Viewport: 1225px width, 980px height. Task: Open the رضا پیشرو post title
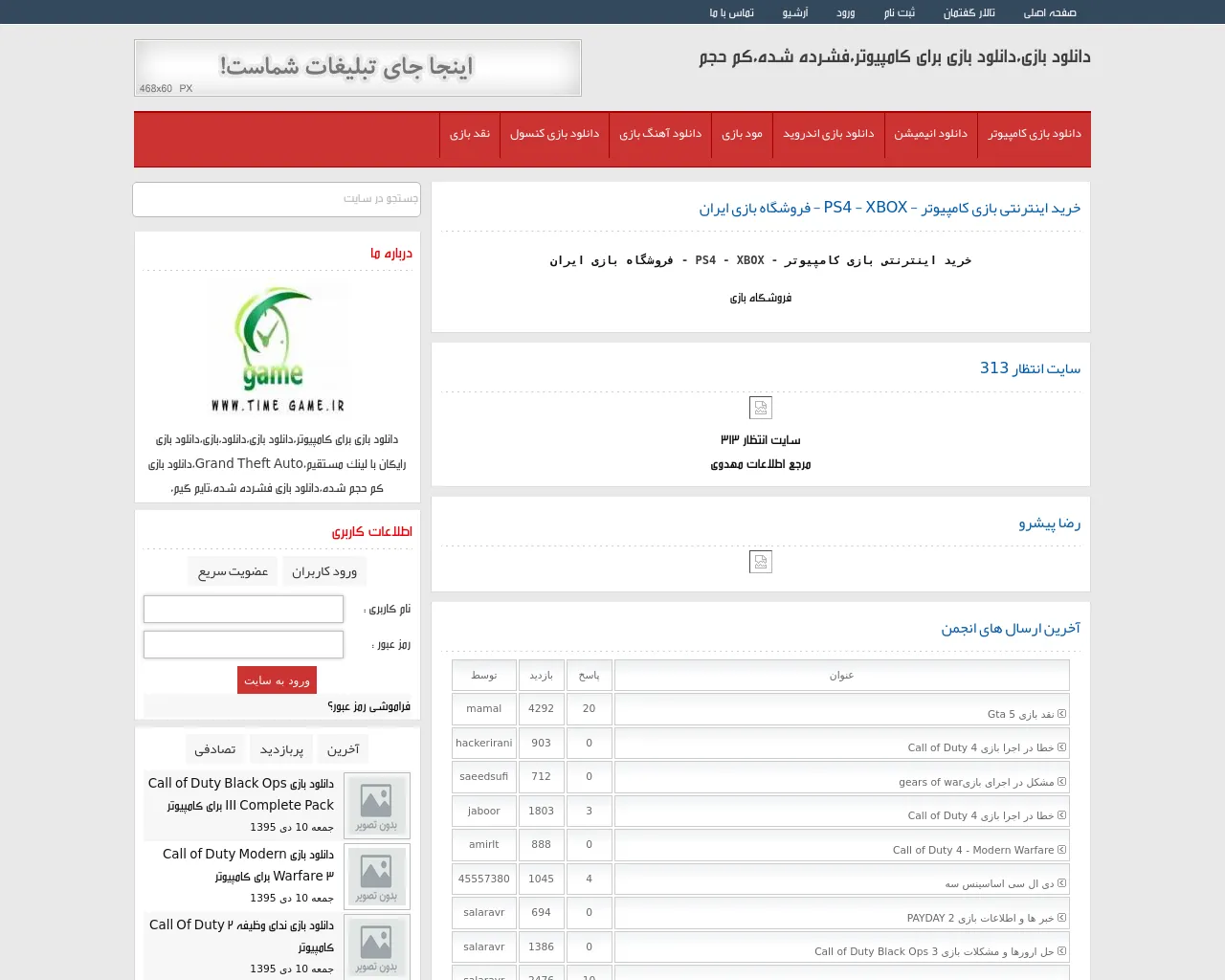pyautogui.click(x=1050, y=523)
